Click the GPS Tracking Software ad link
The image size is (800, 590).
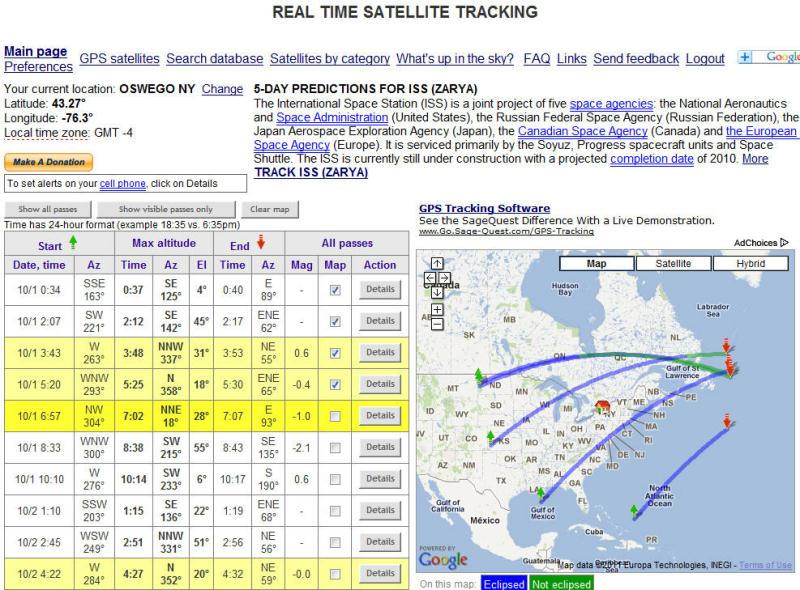485,208
